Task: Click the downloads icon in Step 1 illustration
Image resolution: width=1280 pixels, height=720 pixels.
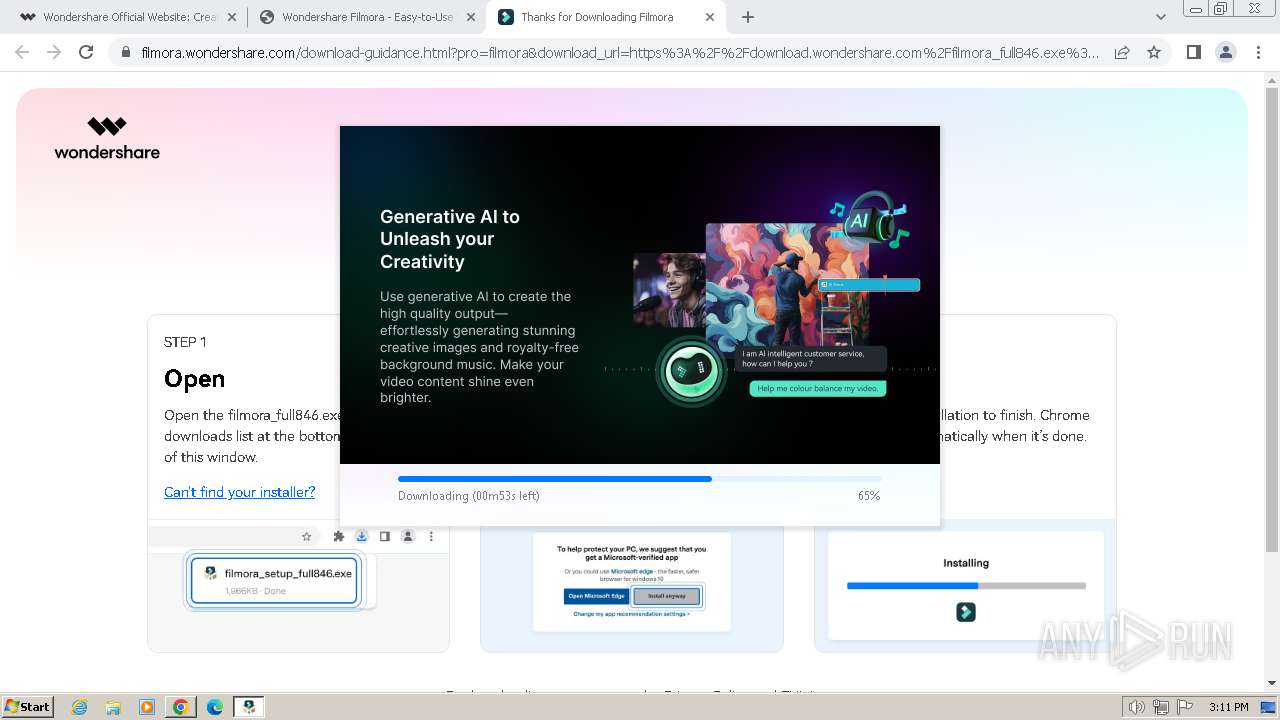Action: pyautogui.click(x=362, y=537)
